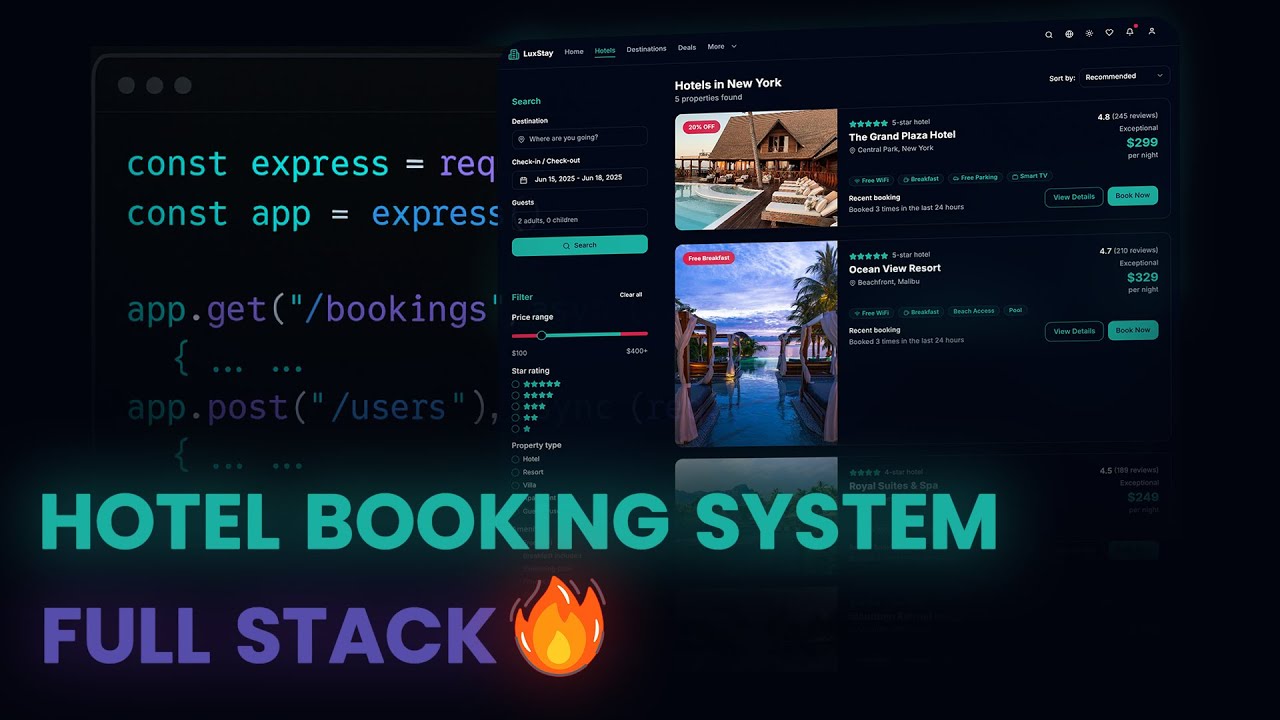The height and width of the screenshot is (720, 1280).
Task: Open The Grand Plaza Hotel photo
Action: tap(756, 169)
